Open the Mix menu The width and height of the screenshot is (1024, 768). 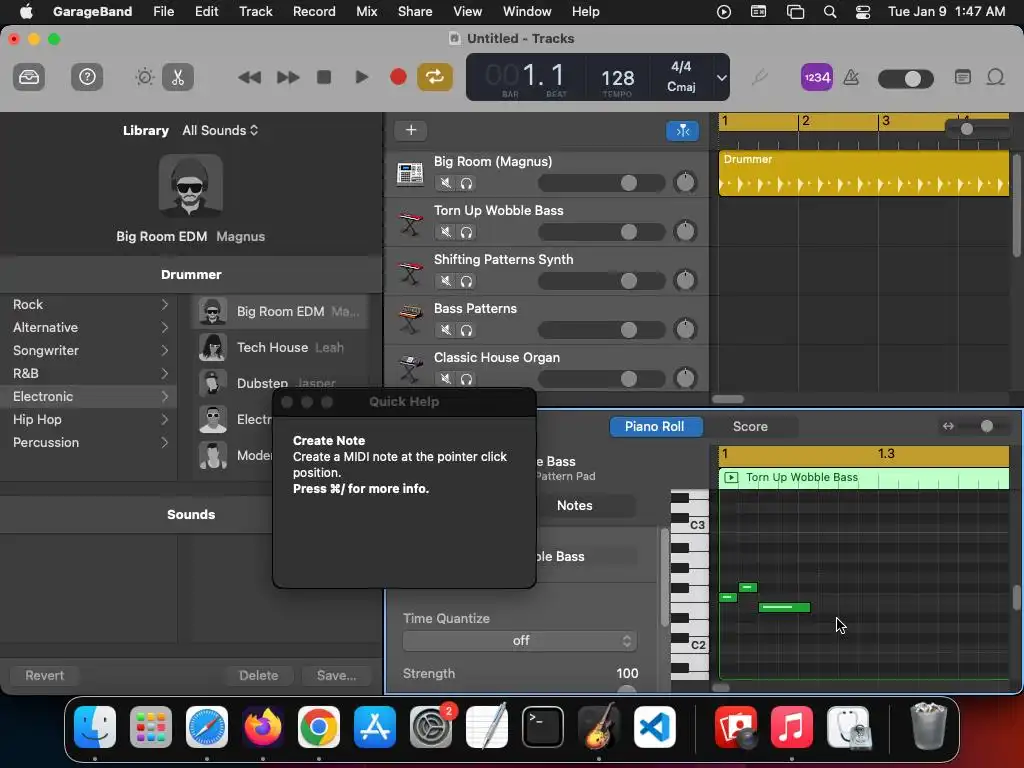pyautogui.click(x=366, y=12)
